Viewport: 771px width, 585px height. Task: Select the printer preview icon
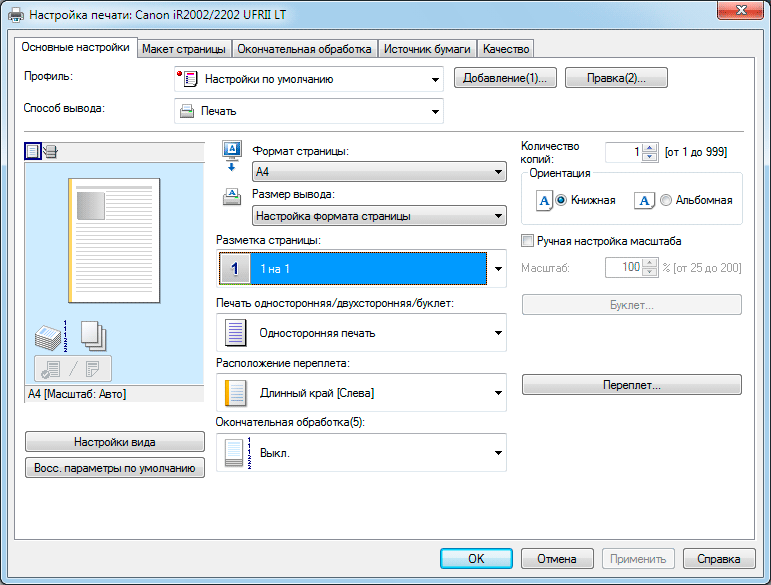tap(51, 151)
